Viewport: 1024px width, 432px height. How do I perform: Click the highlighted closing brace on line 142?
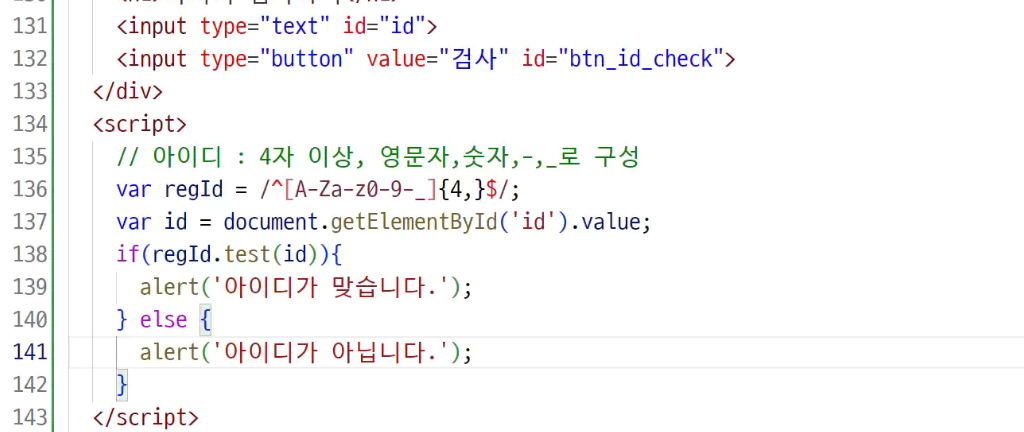tap(122, 385)
